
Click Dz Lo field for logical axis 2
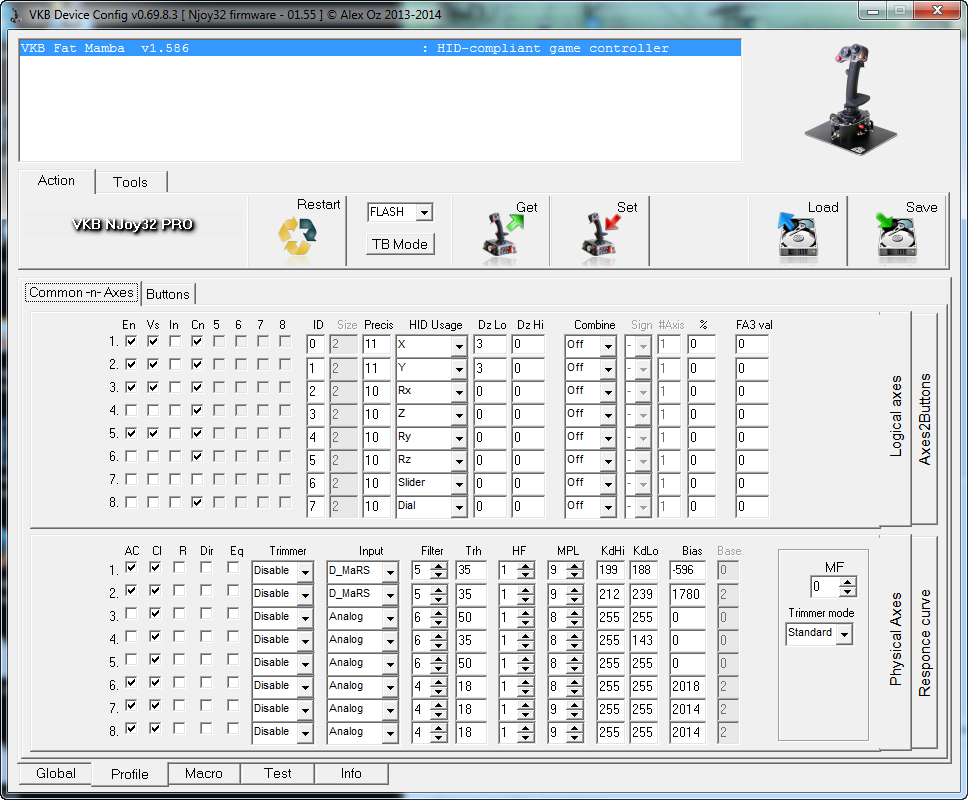point(490,369)
